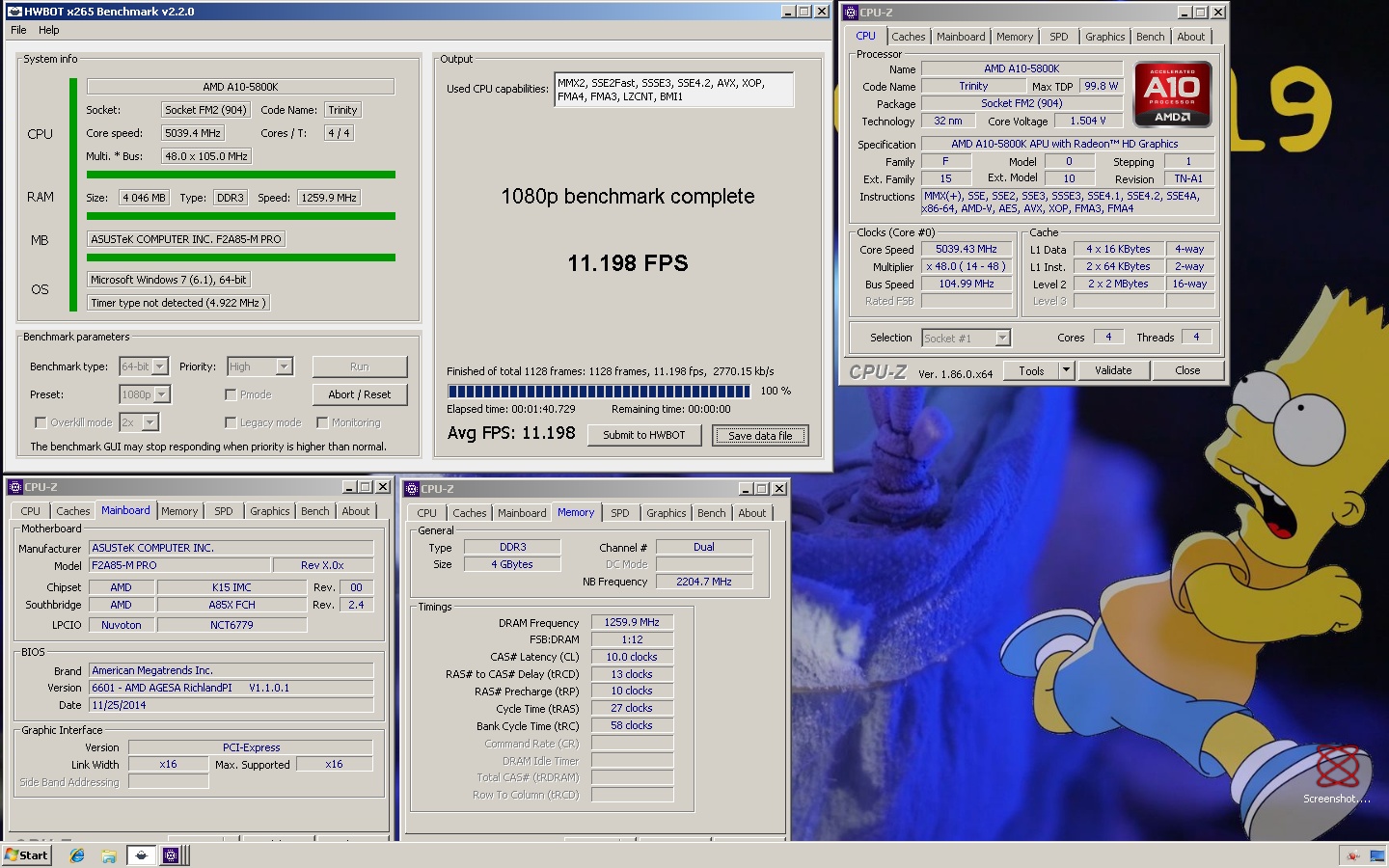Click the Max TDP 99.8 W value
The height and width of the screenshot is (868, 1389).
[1101, 86]
